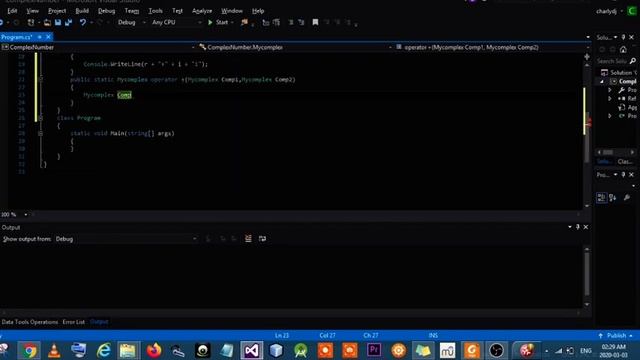Open Internet Explorer from the taskbar

click(104, 351)
